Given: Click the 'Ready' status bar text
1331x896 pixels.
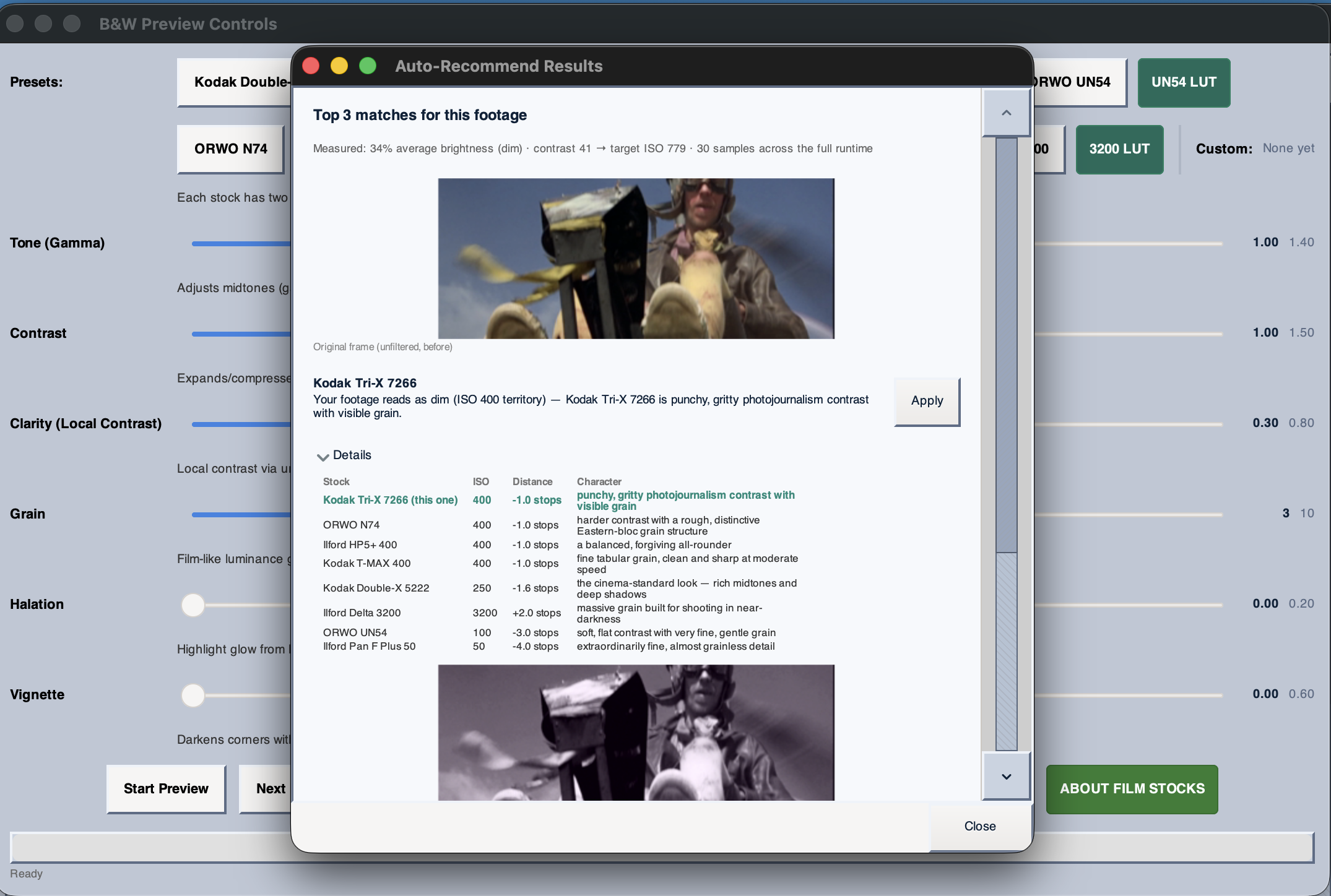Looking at the screenshot, I should pos(26,874).
